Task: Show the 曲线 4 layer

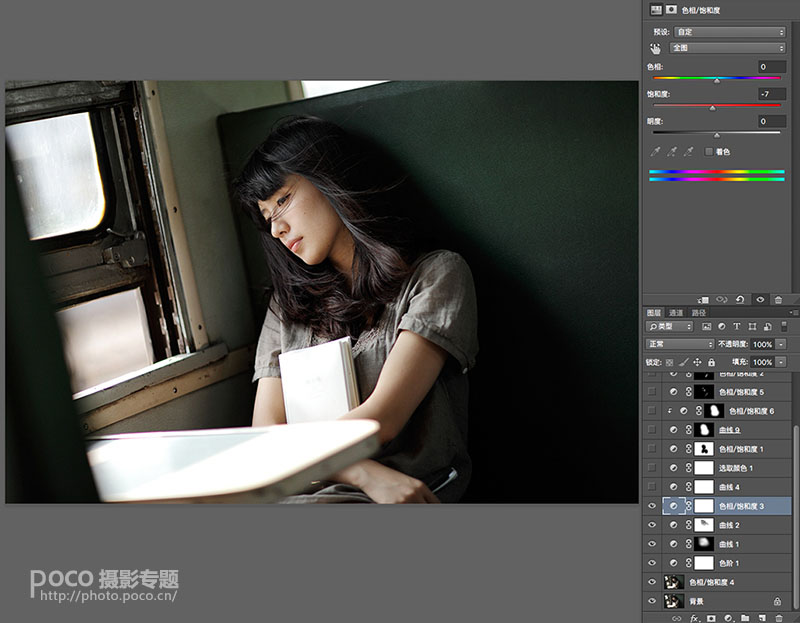Action: 652,487
